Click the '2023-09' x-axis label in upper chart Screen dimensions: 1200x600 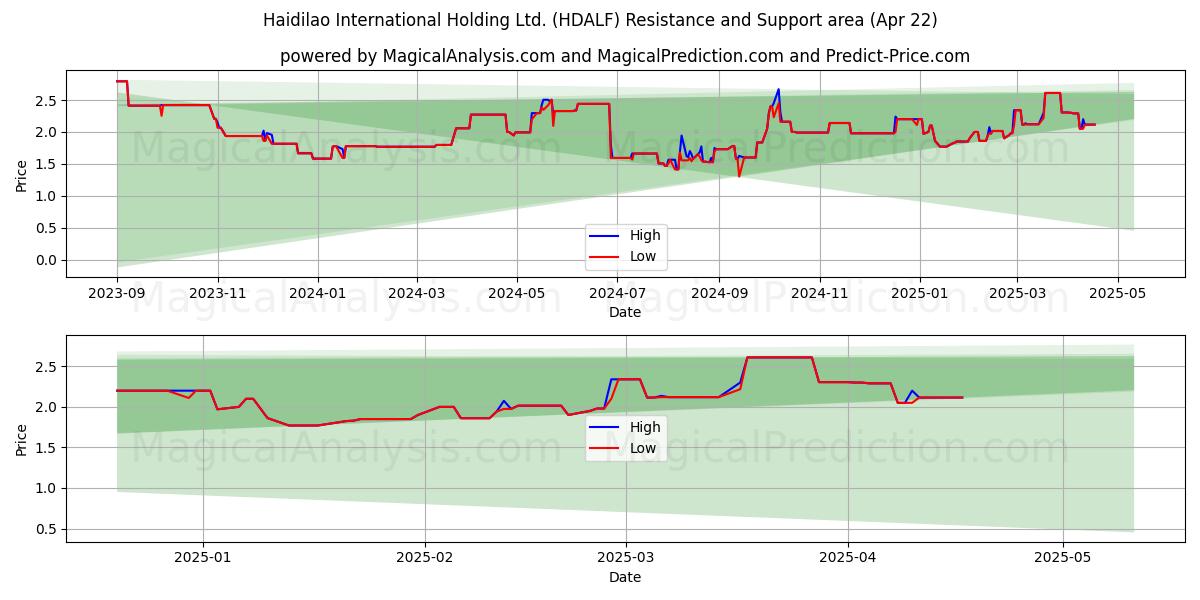[x=117, y=294]
